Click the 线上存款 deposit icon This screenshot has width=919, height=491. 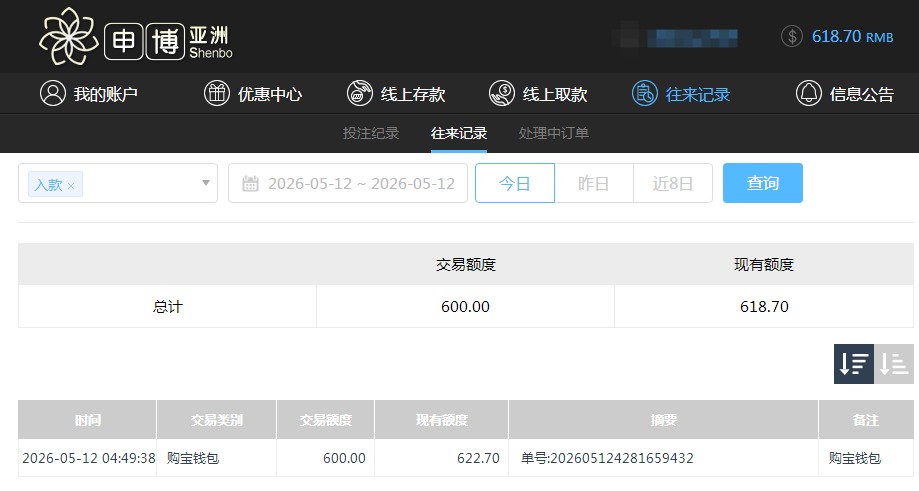click(x=360, y=94)
